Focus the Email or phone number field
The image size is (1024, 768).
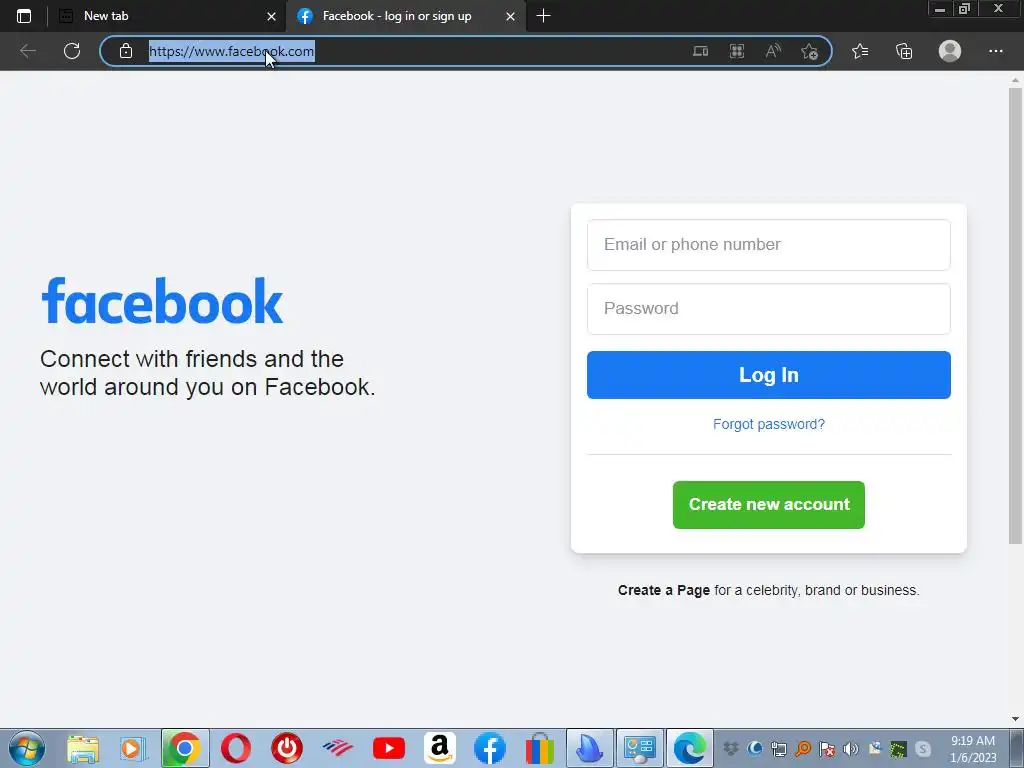pyautogui.click(x=769, y=245)
